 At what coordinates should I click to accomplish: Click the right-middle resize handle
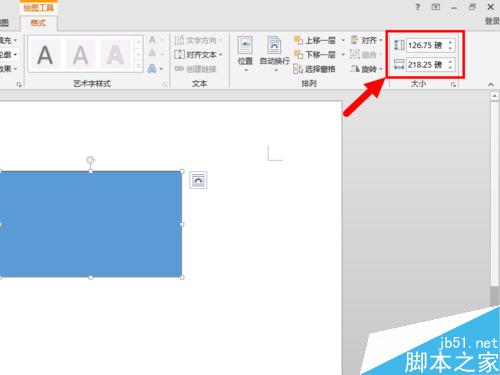coord(182,224)
